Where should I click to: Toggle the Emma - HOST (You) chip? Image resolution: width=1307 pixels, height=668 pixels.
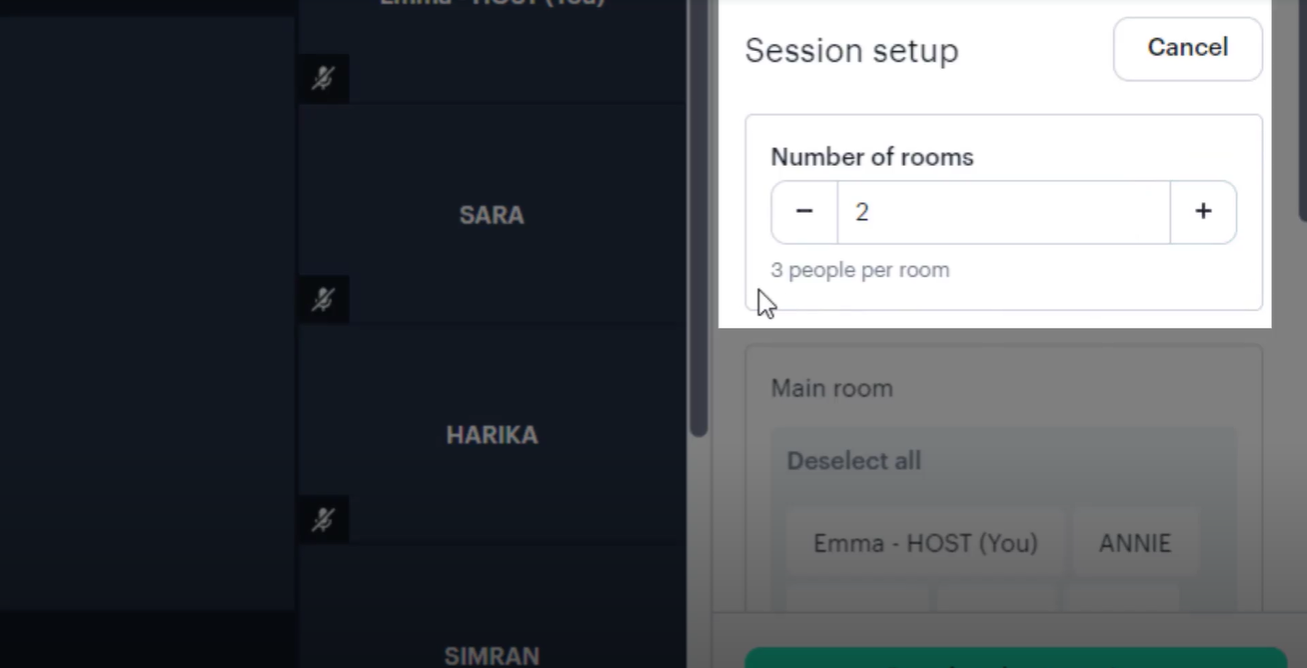click(x=925, y=543)
